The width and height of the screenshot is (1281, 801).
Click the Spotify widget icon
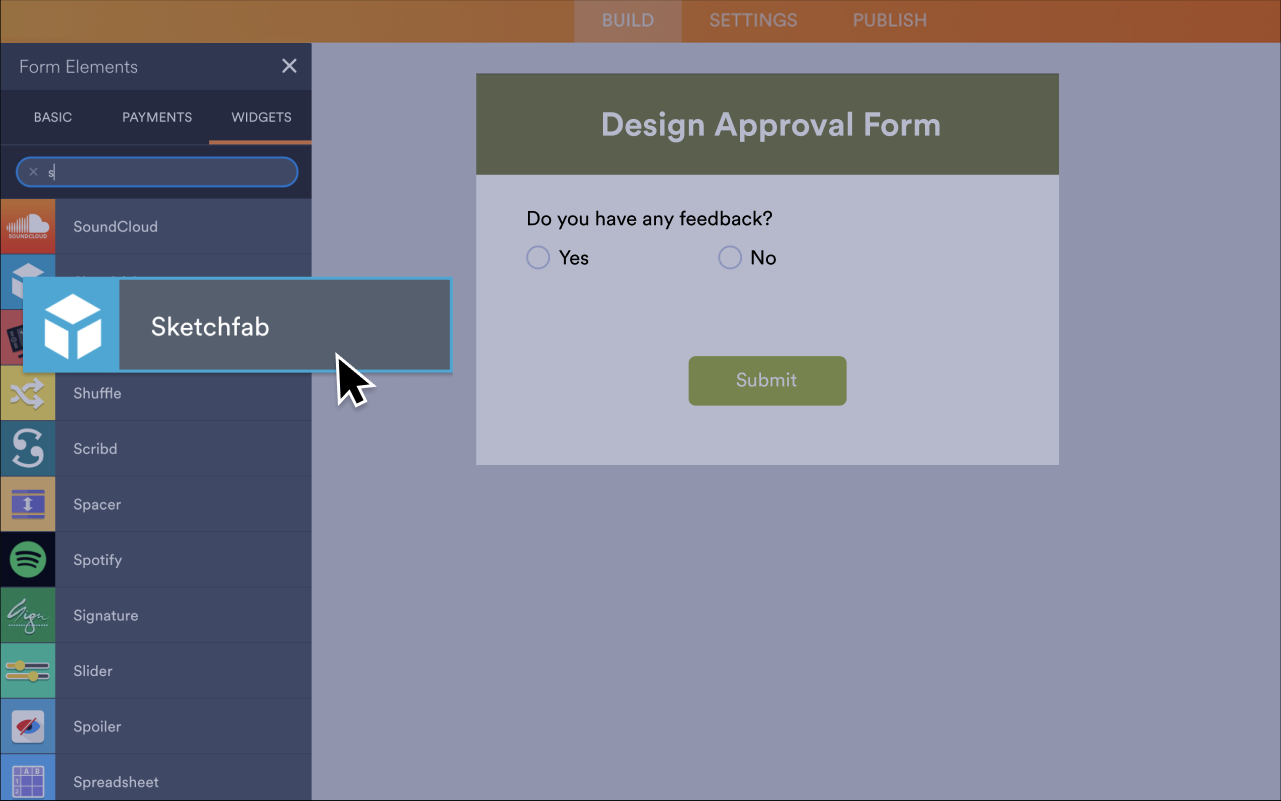[x=28, y=559]
